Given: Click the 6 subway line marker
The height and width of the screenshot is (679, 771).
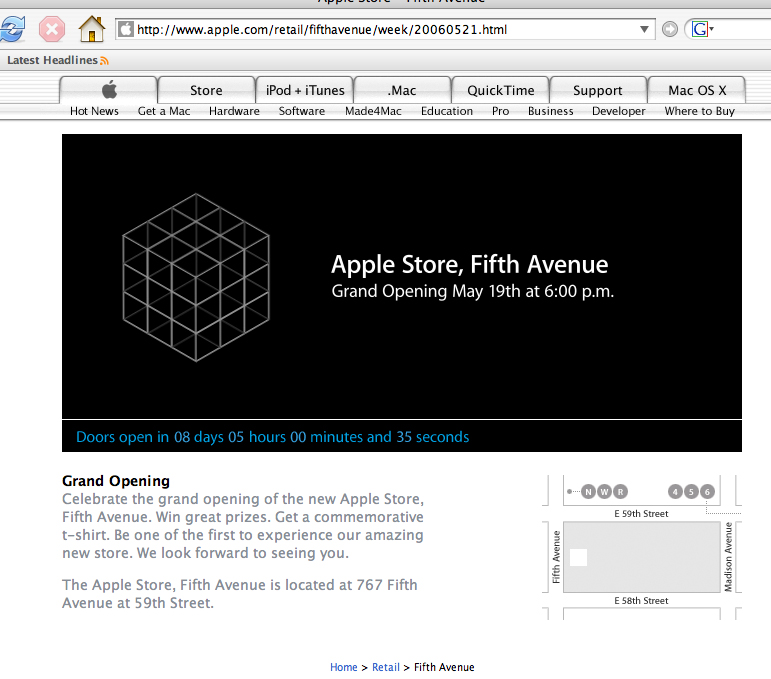Looking at the screenshot, I should click(707, 491).
